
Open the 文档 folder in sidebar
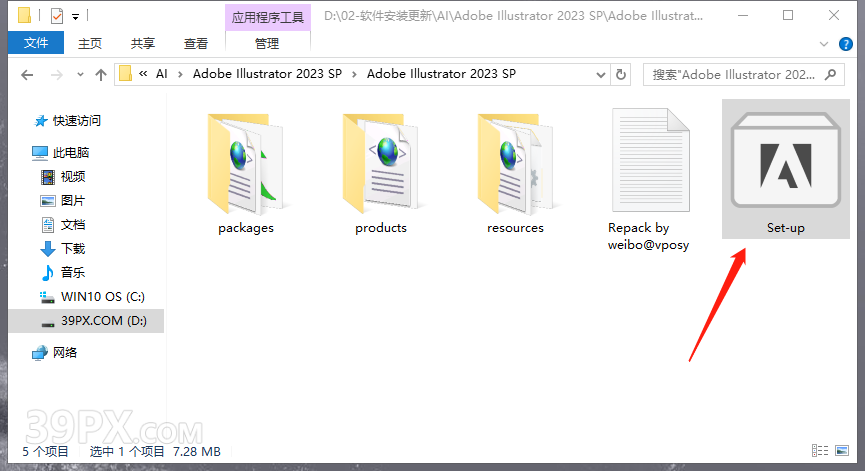pos(63,224)
